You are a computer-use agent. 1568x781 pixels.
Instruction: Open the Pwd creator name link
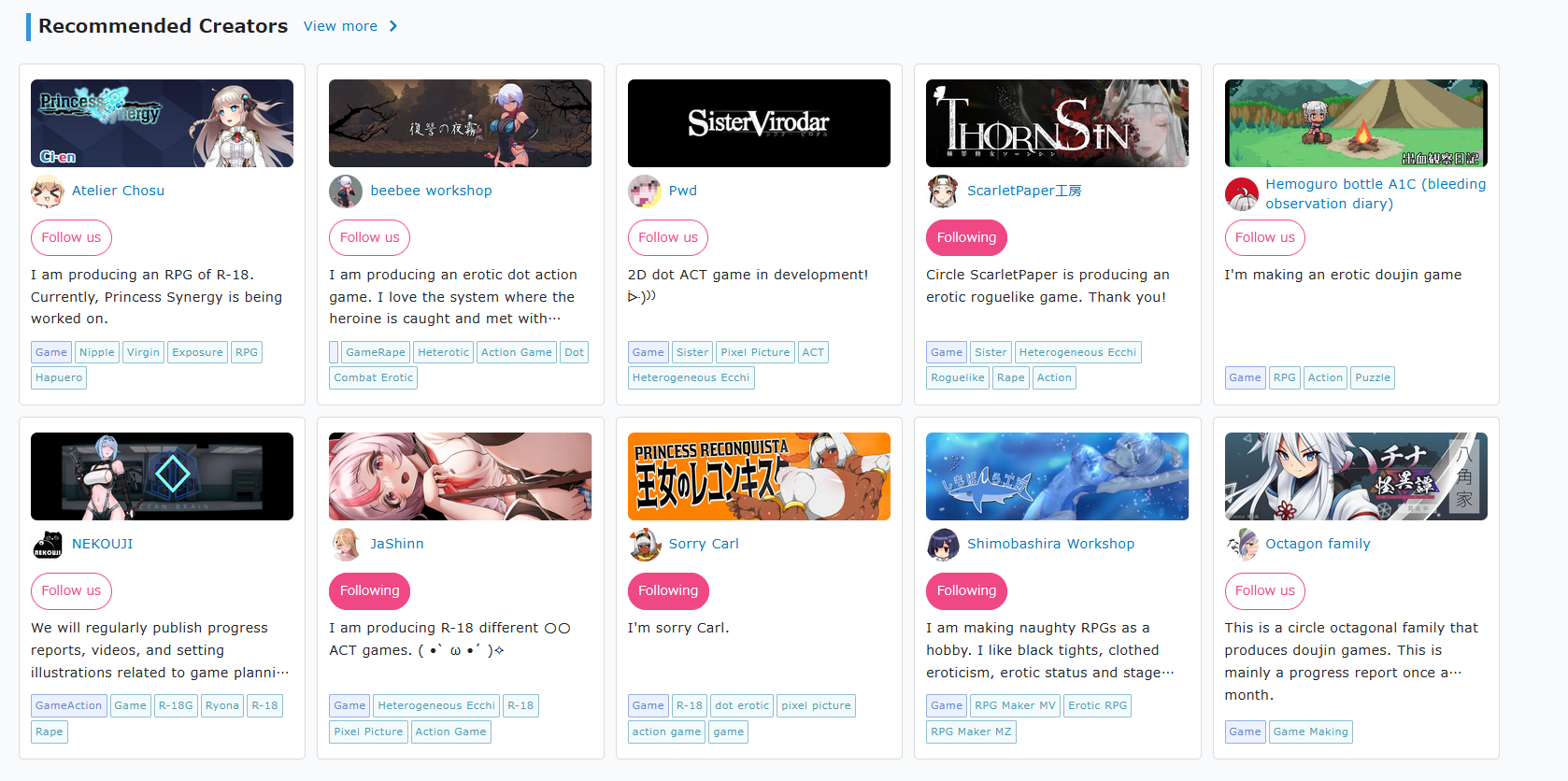[x=683, y=191]
